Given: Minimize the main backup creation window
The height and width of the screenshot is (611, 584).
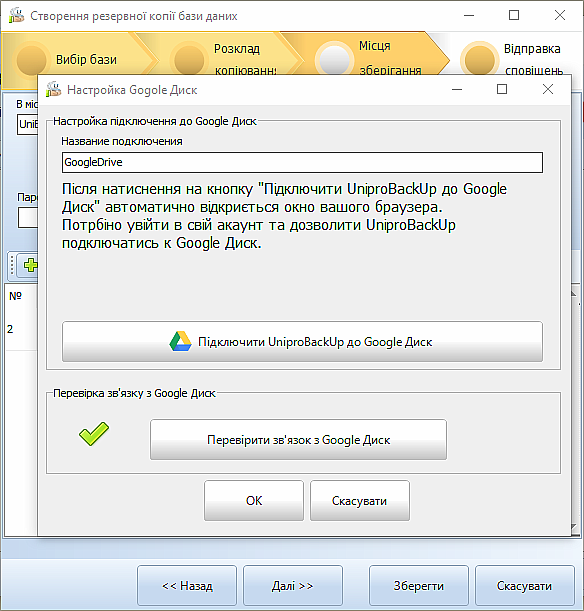Looking at the screenshot, I should tap(469, 15).
